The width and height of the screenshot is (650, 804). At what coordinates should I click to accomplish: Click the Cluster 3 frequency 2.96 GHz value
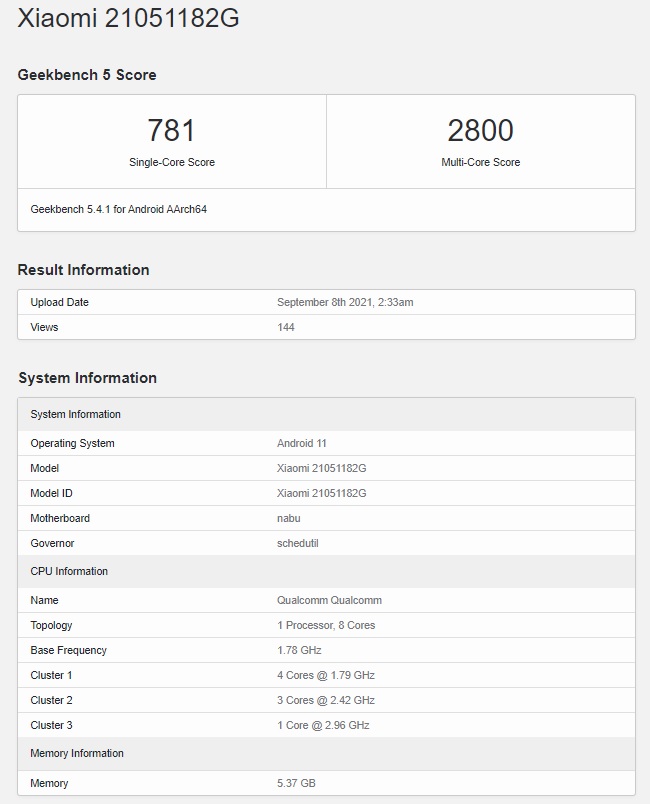323,725
